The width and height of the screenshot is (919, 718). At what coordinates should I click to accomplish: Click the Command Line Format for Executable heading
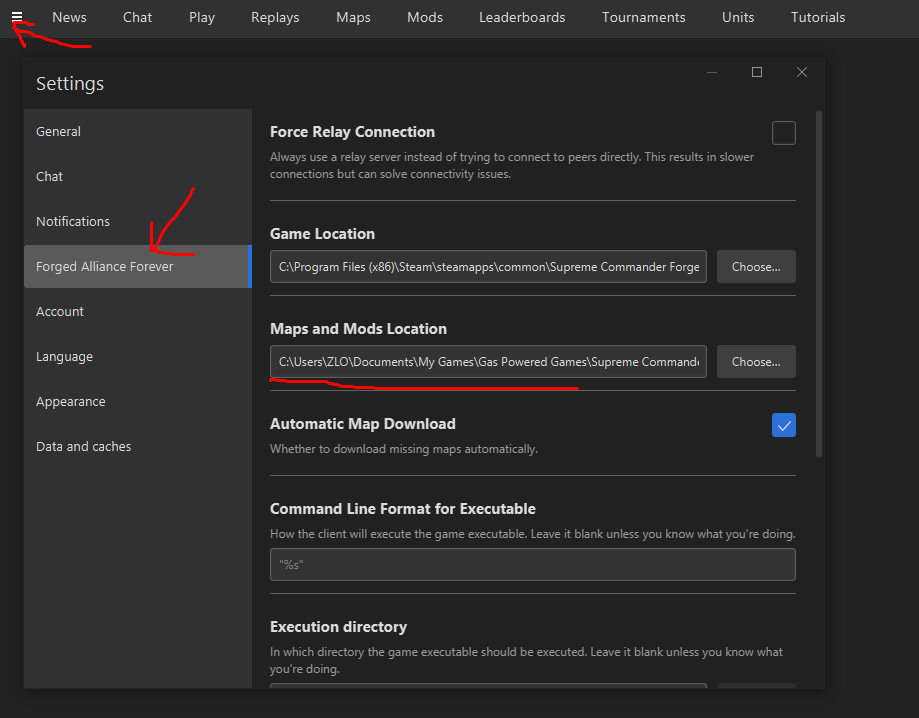403,509
